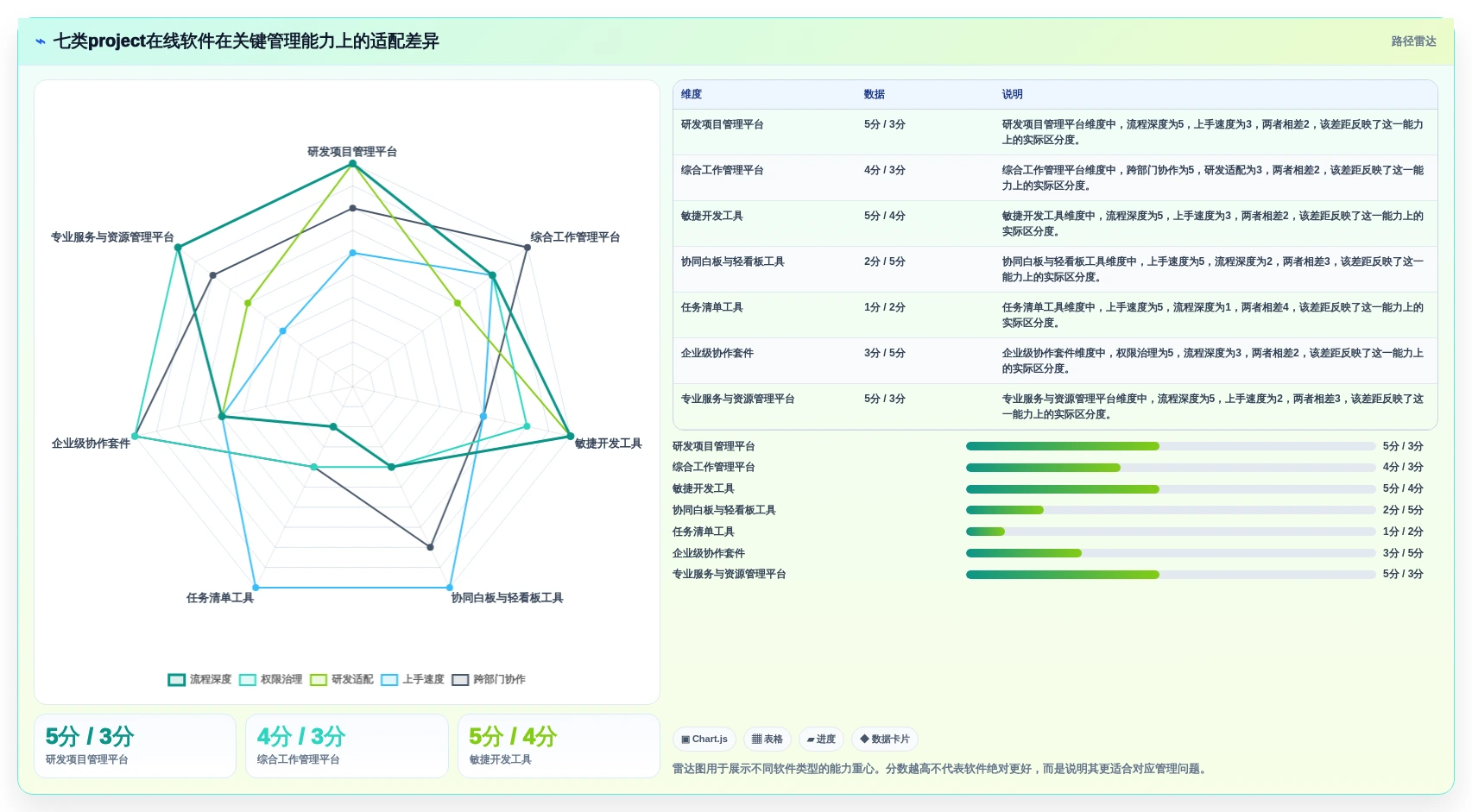The image size is (1472, 812).
Task: Click the 专业服务与资源管理平台 radar axis label
Action: point(112,237)
